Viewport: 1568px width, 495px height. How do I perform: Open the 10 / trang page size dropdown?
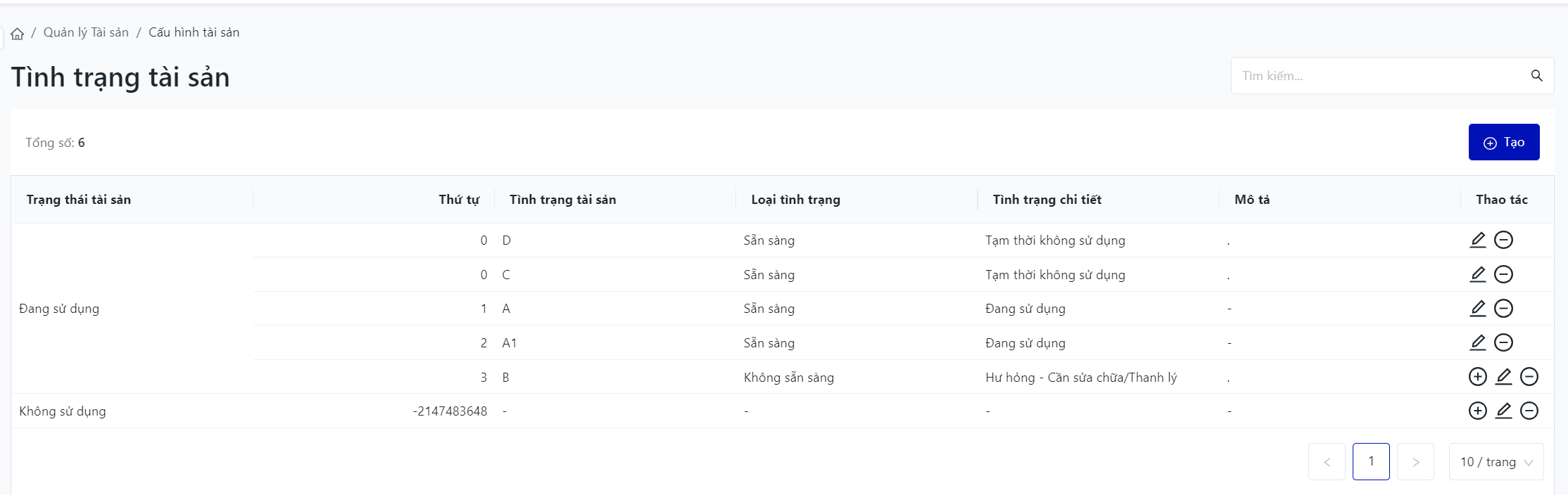point(1496,462)
